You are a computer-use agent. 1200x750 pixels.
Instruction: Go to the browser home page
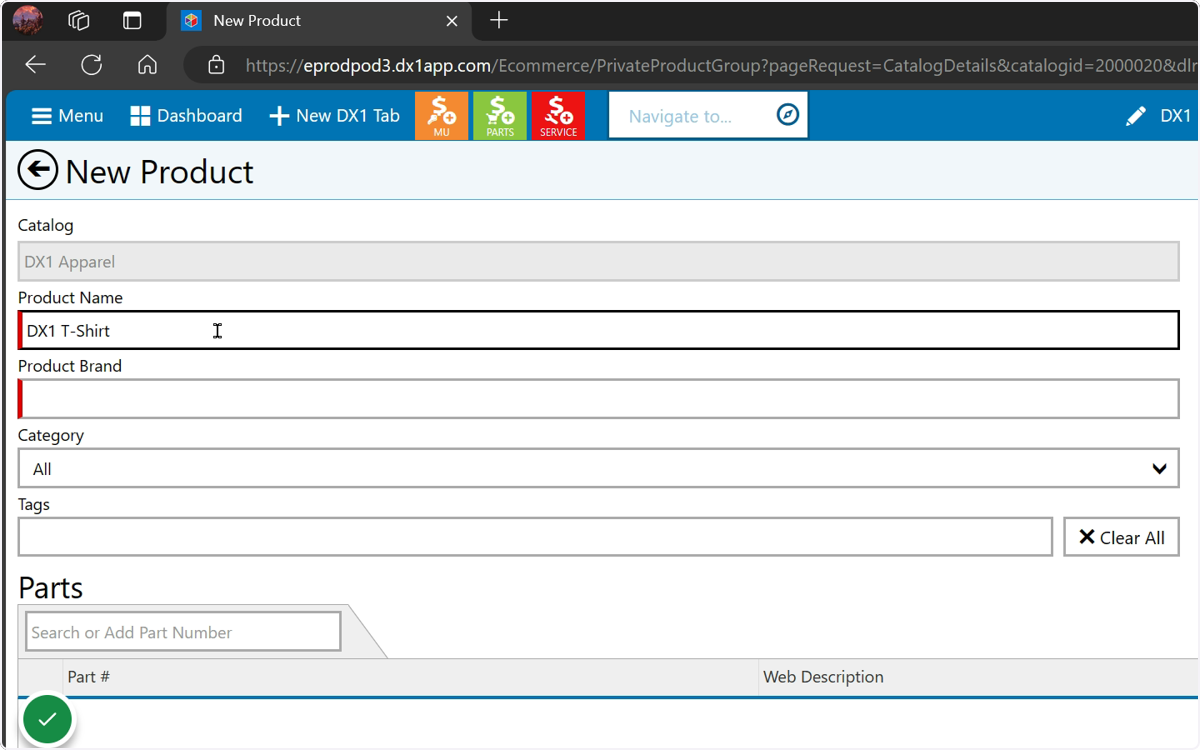(147, 65)
